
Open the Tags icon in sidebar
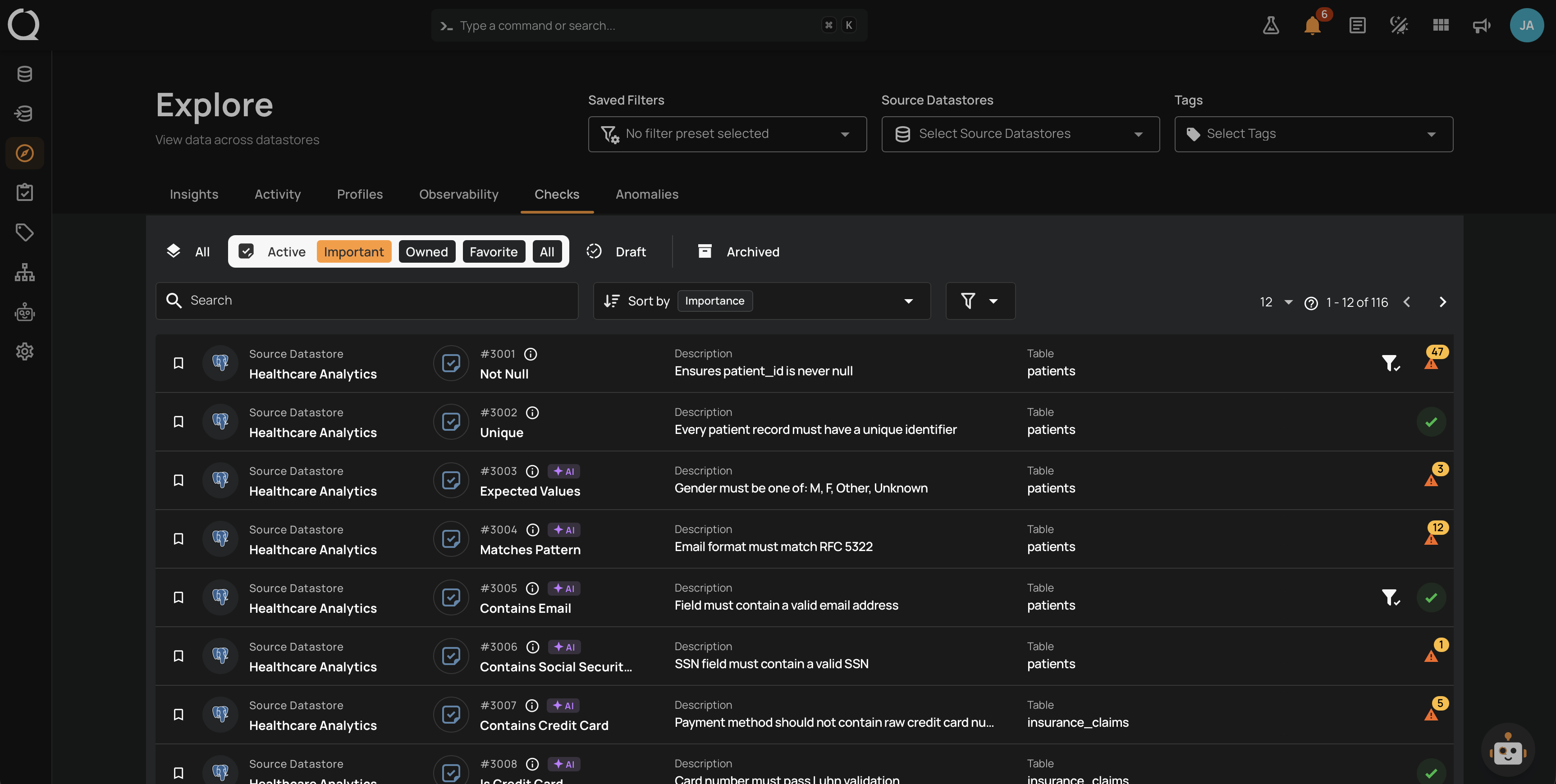(x=25, y=232)
